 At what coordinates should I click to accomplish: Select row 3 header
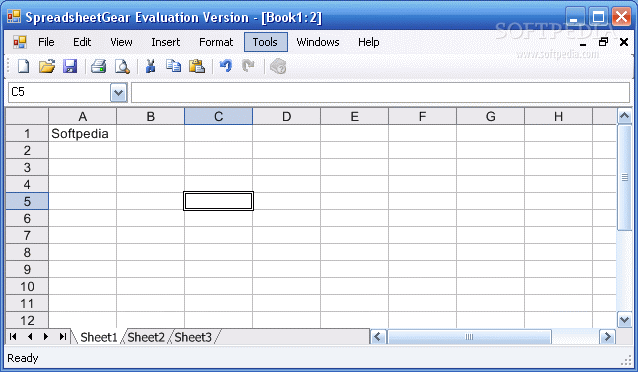(x=27, y=167)
